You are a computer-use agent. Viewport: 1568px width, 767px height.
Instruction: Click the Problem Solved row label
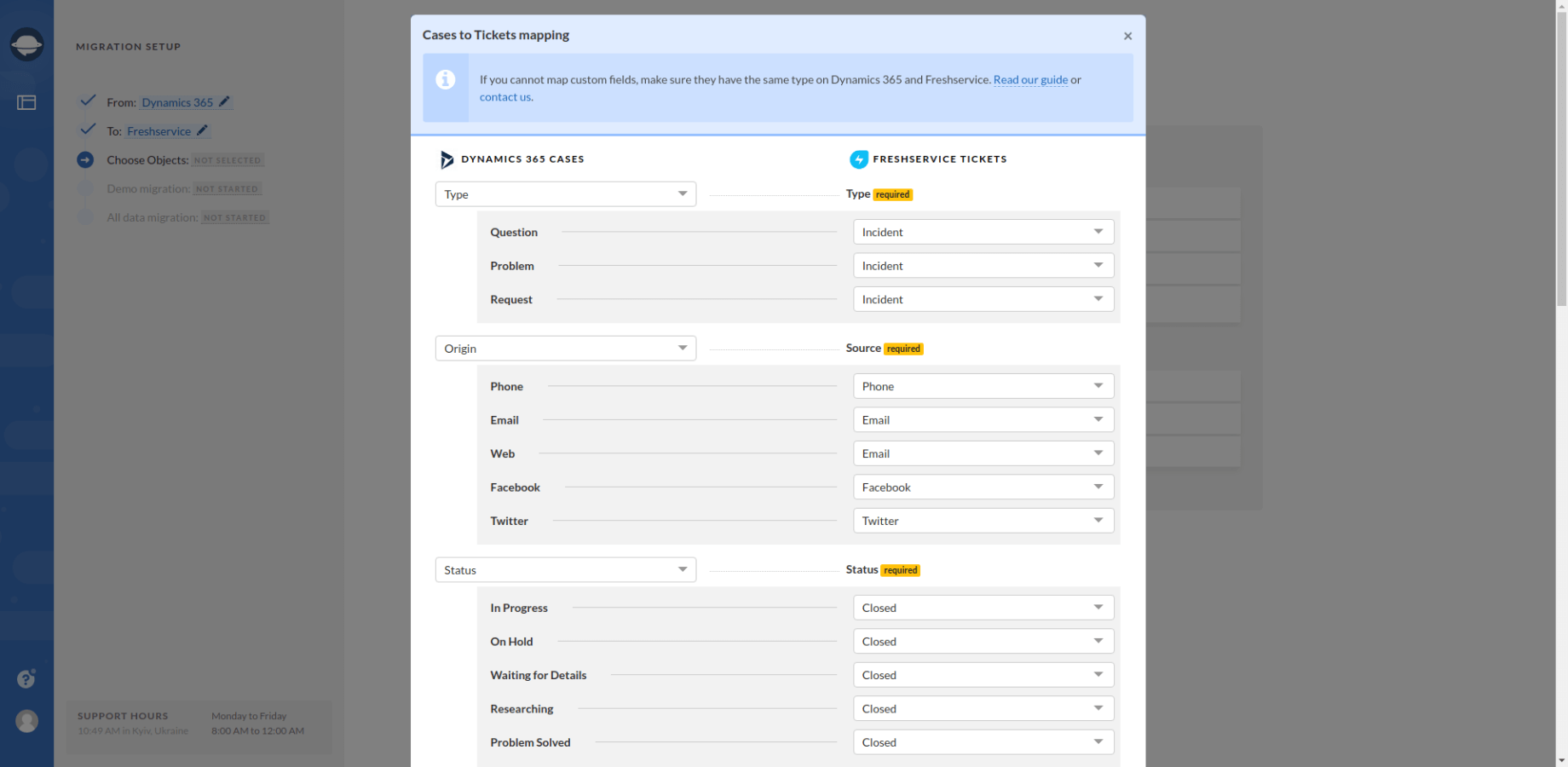point(530,742)
